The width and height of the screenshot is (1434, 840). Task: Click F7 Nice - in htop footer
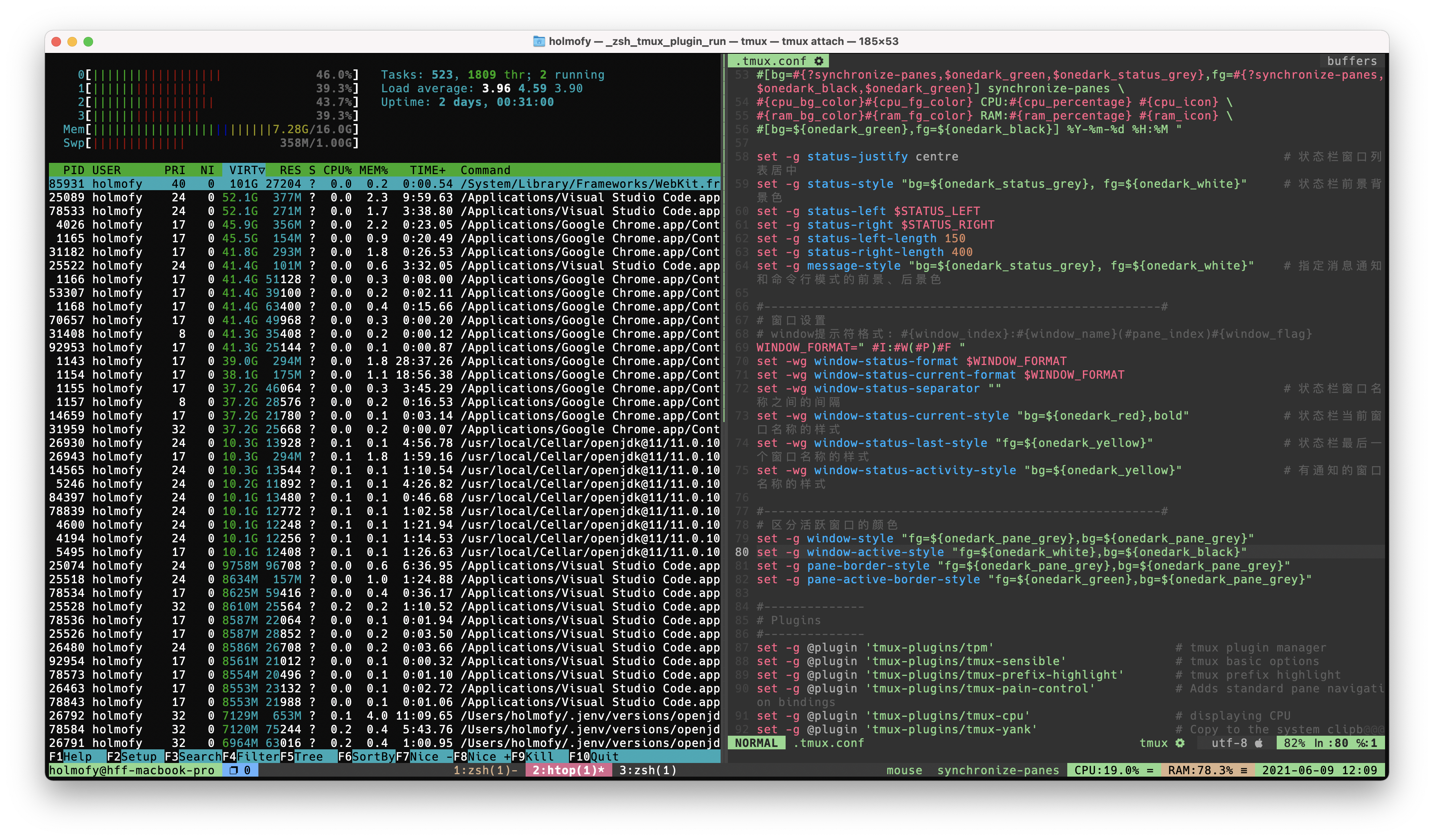click(425, 756)
